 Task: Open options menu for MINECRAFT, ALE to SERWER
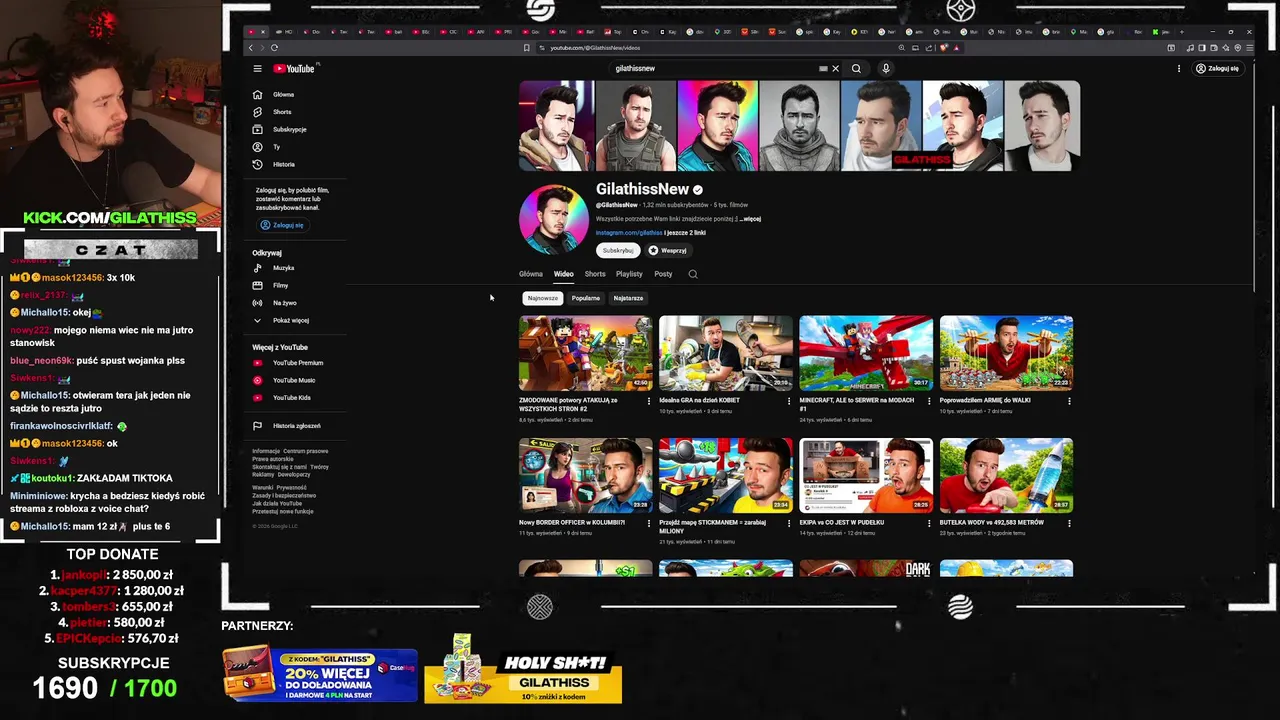(x=929, y=401)
